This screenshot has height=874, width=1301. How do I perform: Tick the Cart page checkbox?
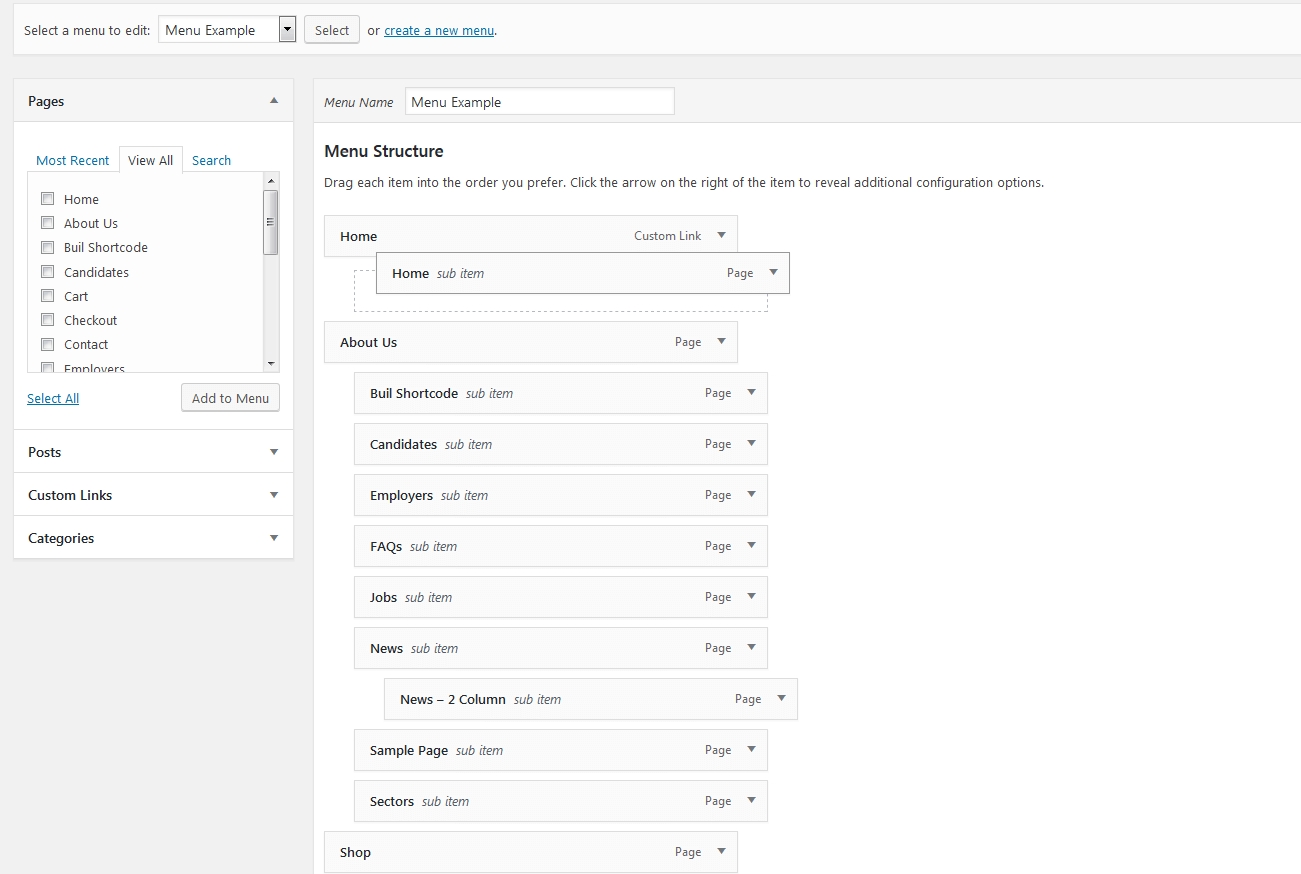pos(47,296)
